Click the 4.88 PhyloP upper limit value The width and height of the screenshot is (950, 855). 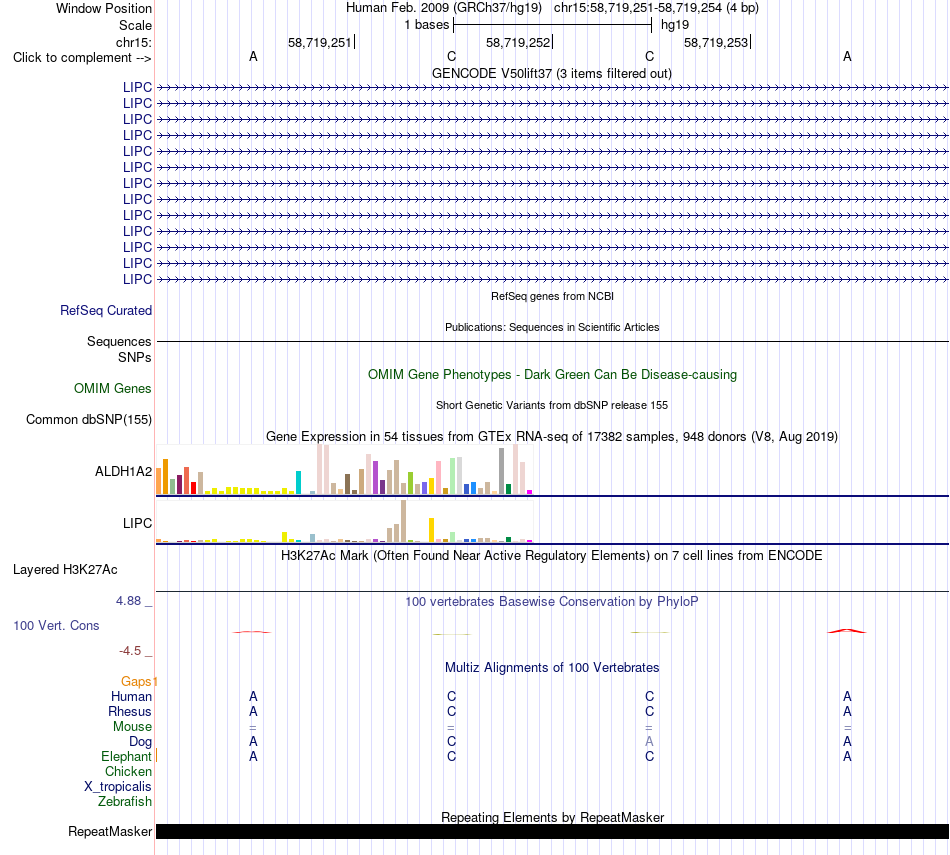[x=128, y=600]
